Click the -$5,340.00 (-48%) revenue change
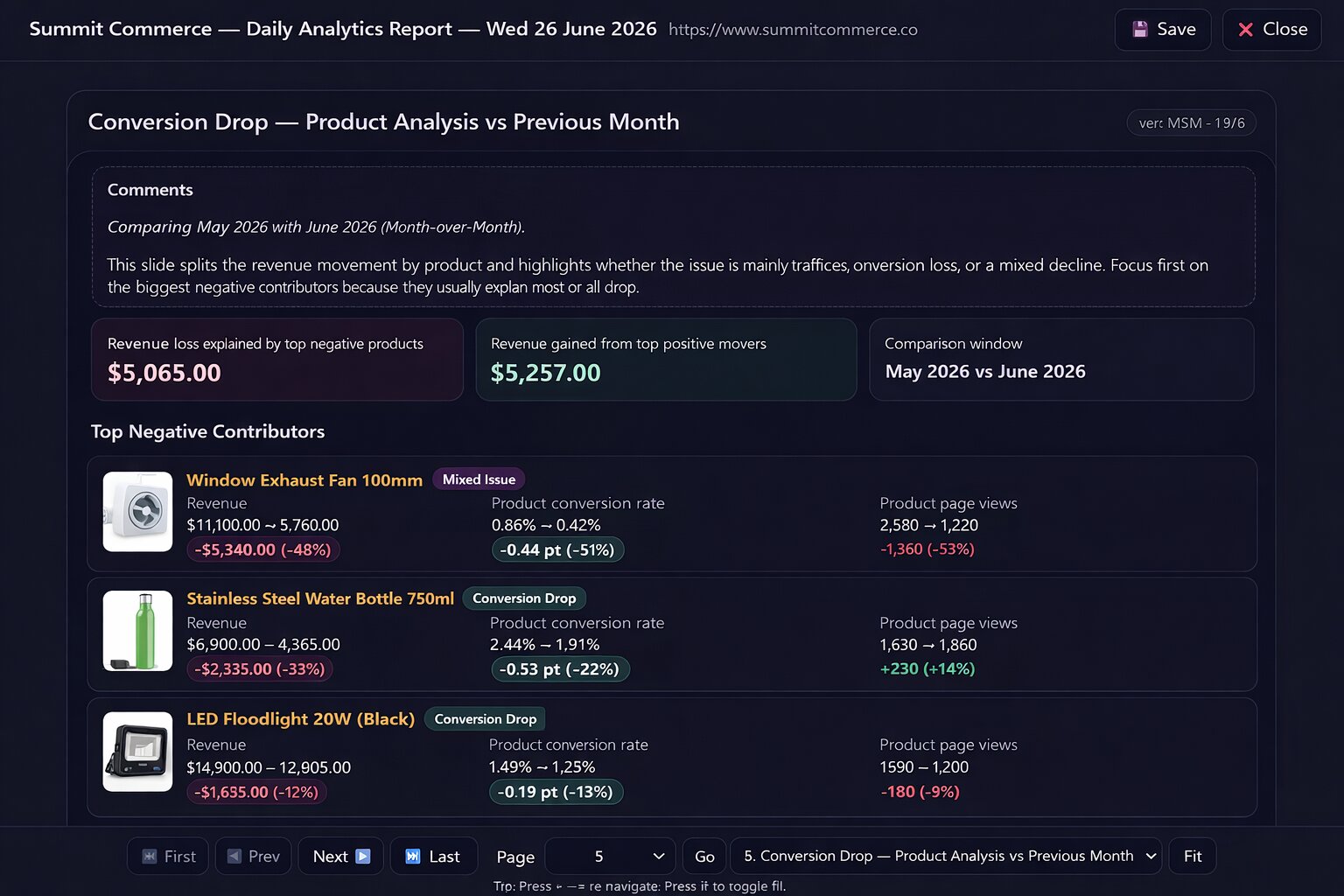 pos(262,550)
